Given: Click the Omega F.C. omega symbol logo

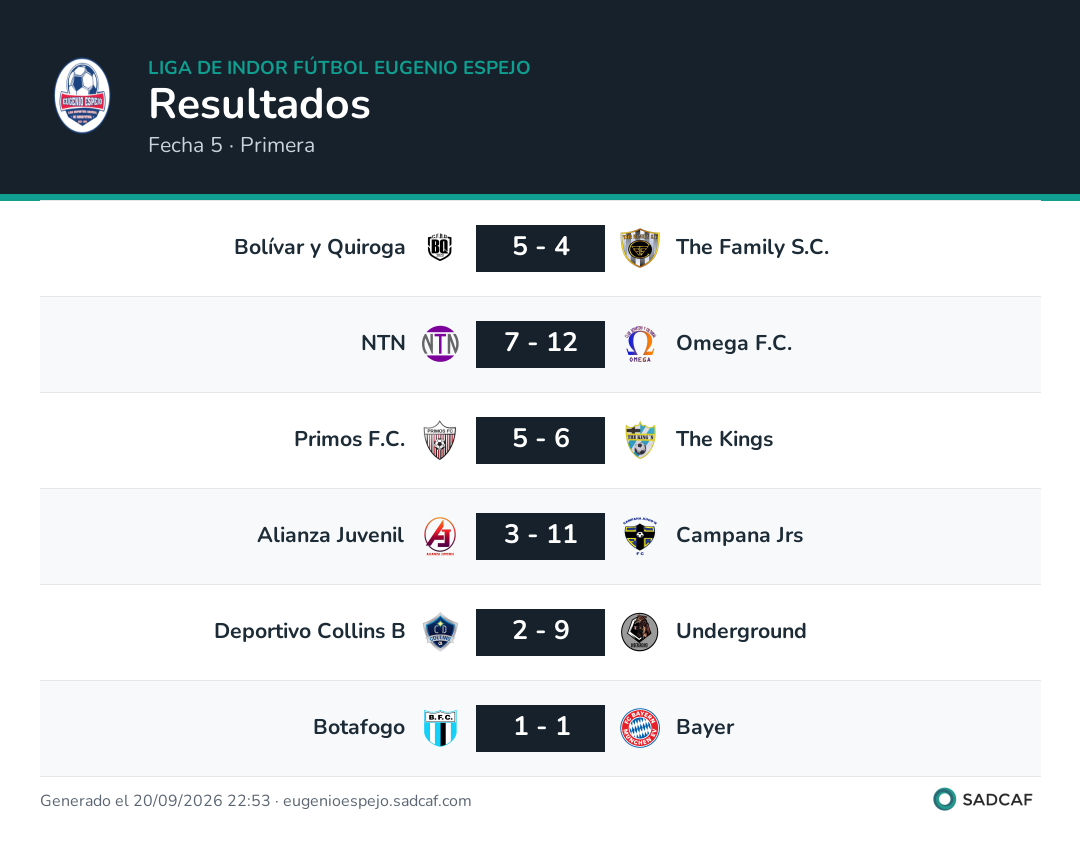Looking at the screenshot, I should pyautogui.click(x=640, y=344).
